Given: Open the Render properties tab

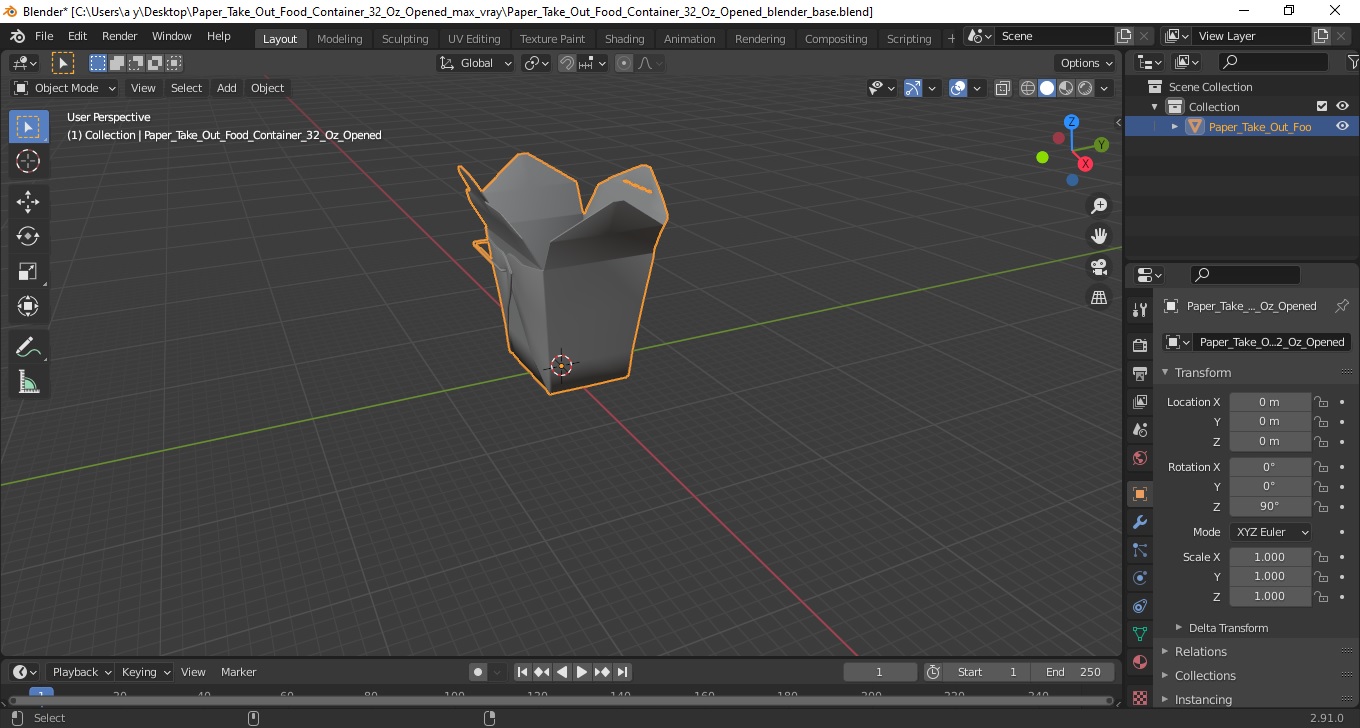Looking at the screenshot, I should [x=1139, y=346].
